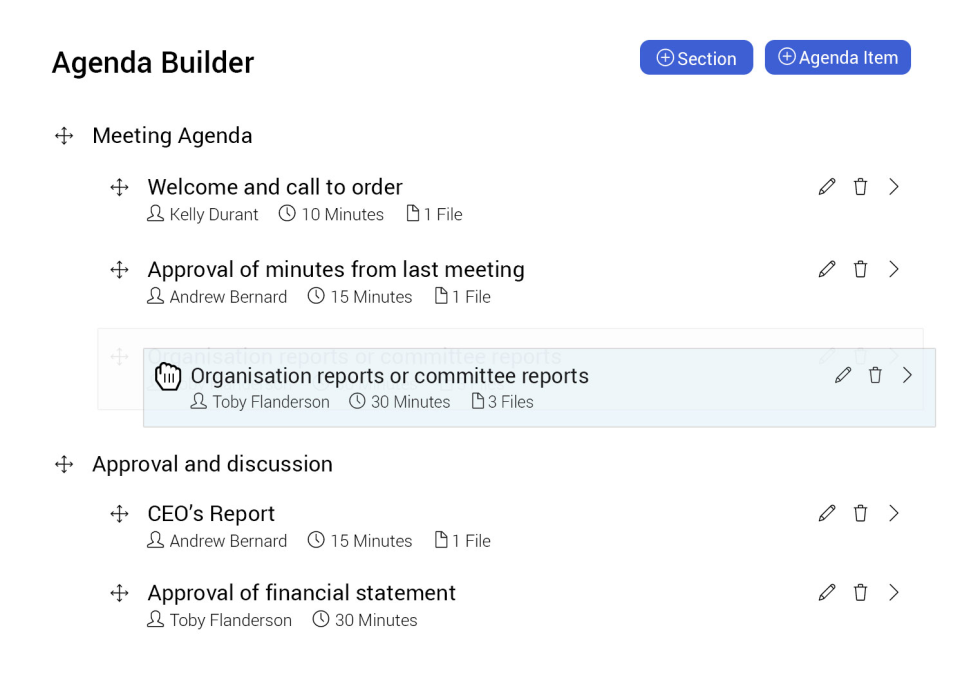Open details for Approval of financial statement
960x684 pixels.
[x=894, y=593]
